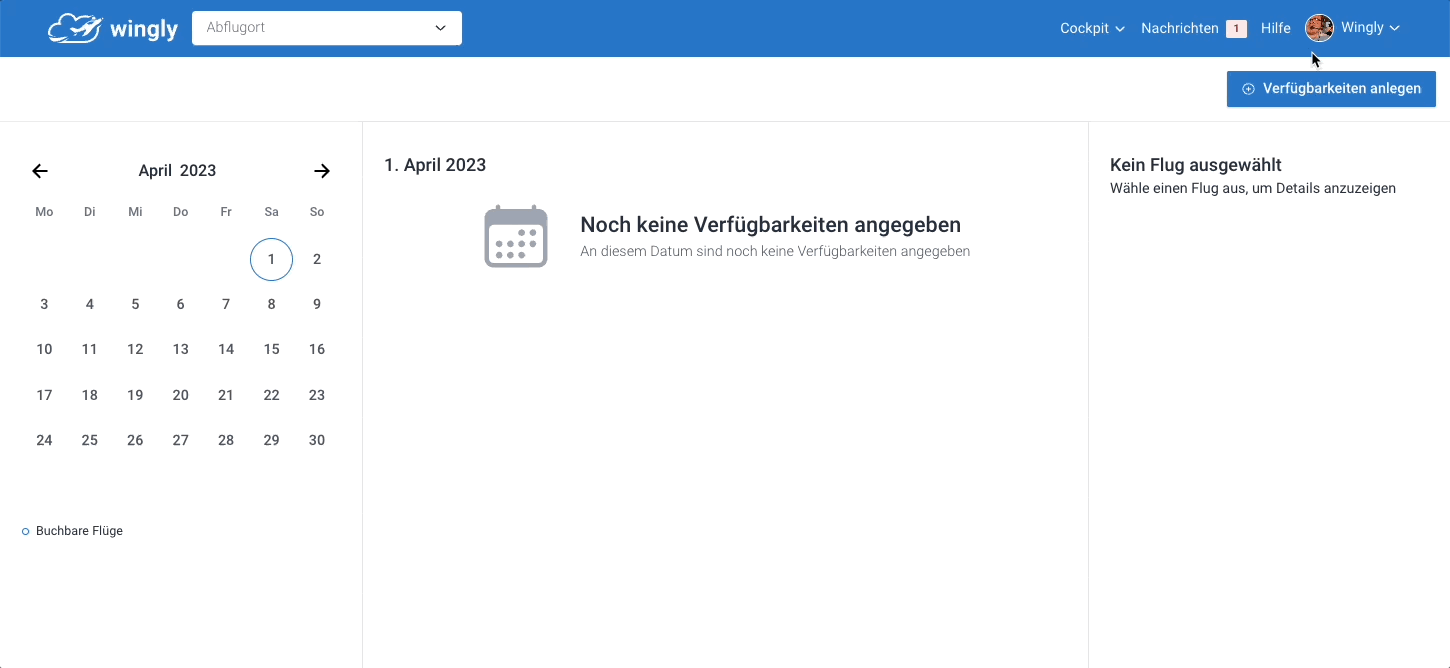Select April 12 in the calendar
1450x668 pixels.
tap(135, 349)
